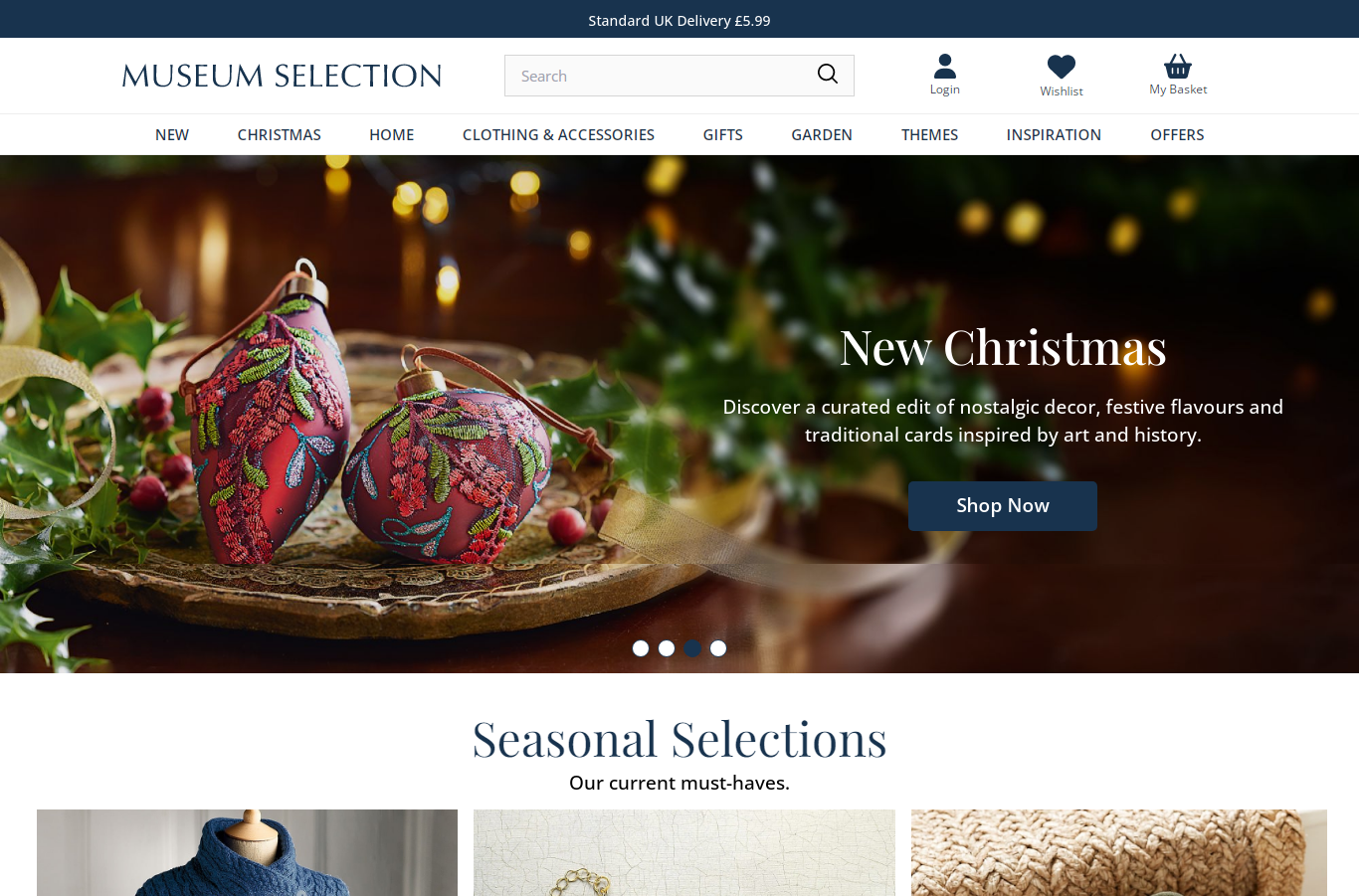
Task: Open the Christmas menu
Action: [x=280, y=135]
